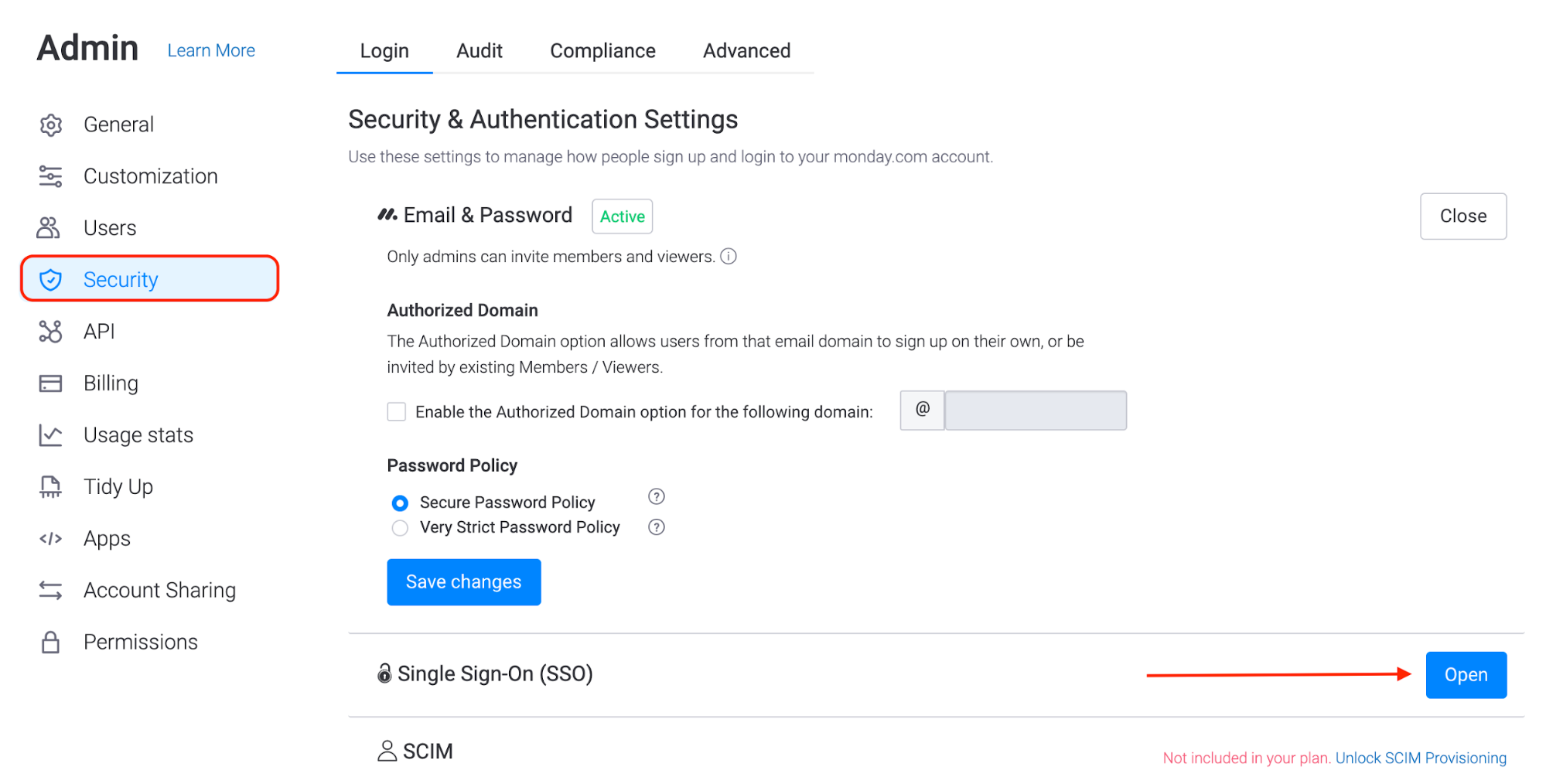The width and height of the screenshot is (1546, 784).
Task: Enable the Authorized Domain checkbox
Action: pyautogui.click(x=397, y=411)
